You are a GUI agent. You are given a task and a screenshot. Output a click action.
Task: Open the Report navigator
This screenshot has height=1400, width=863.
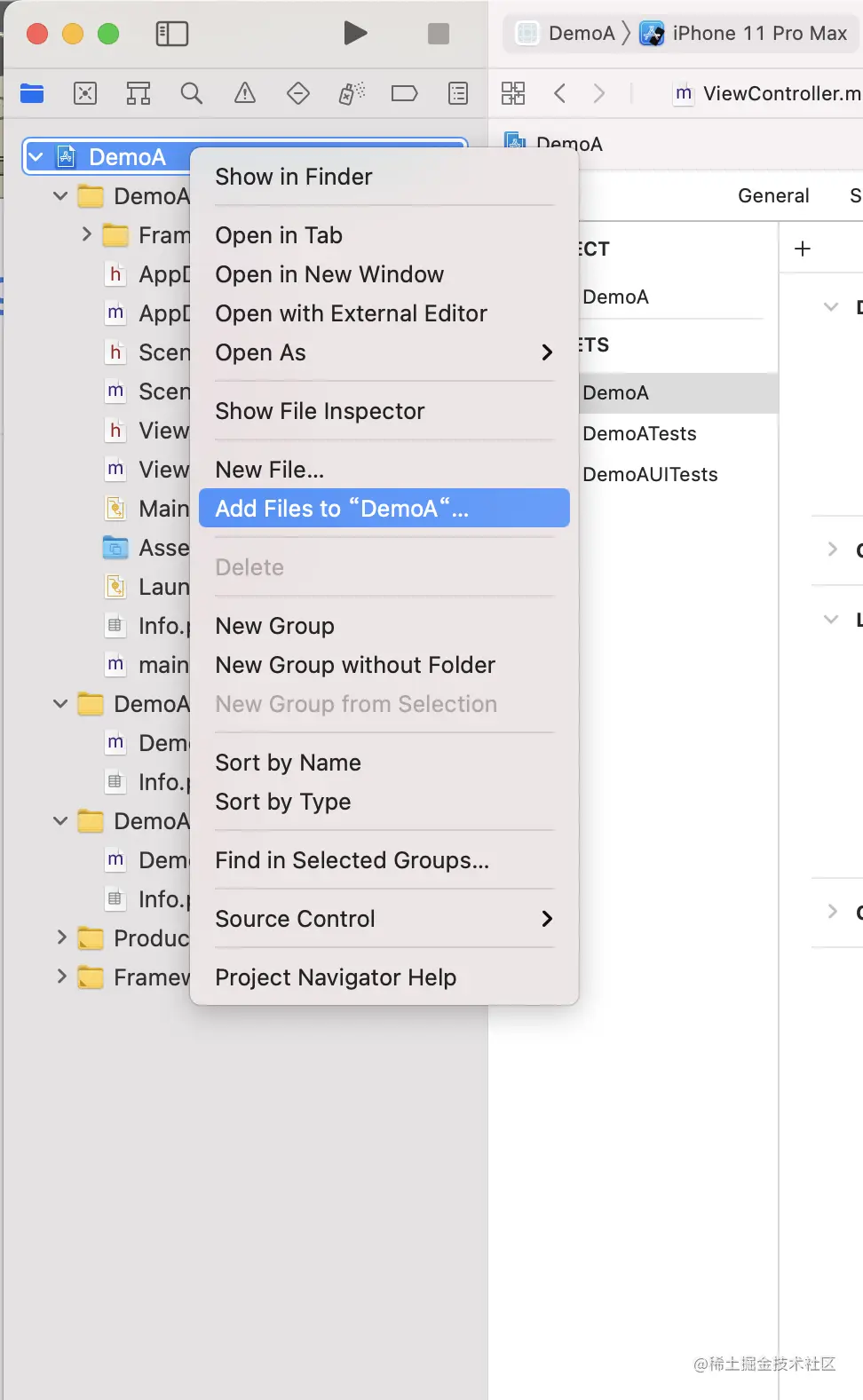458,93
